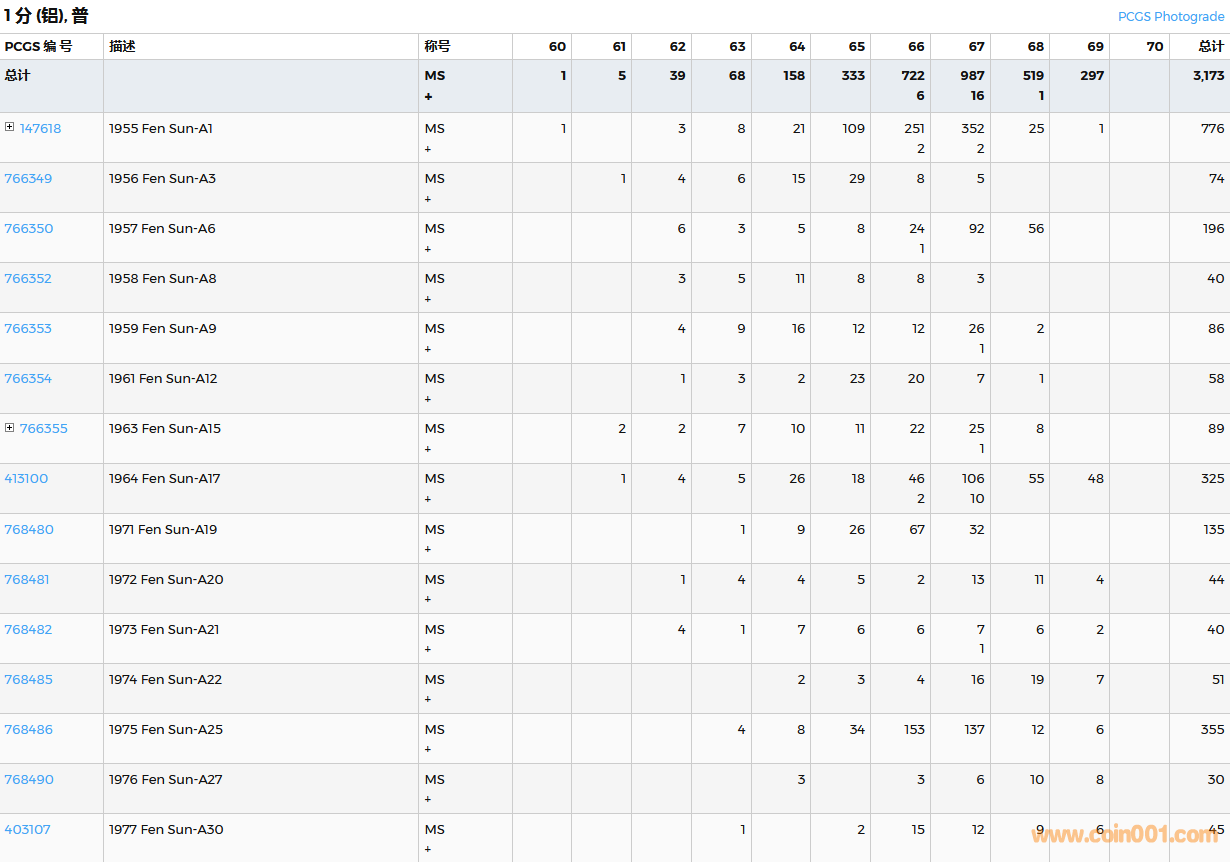Select the 766354 coin entry link
1231x862 pixels.
[28, 379]
